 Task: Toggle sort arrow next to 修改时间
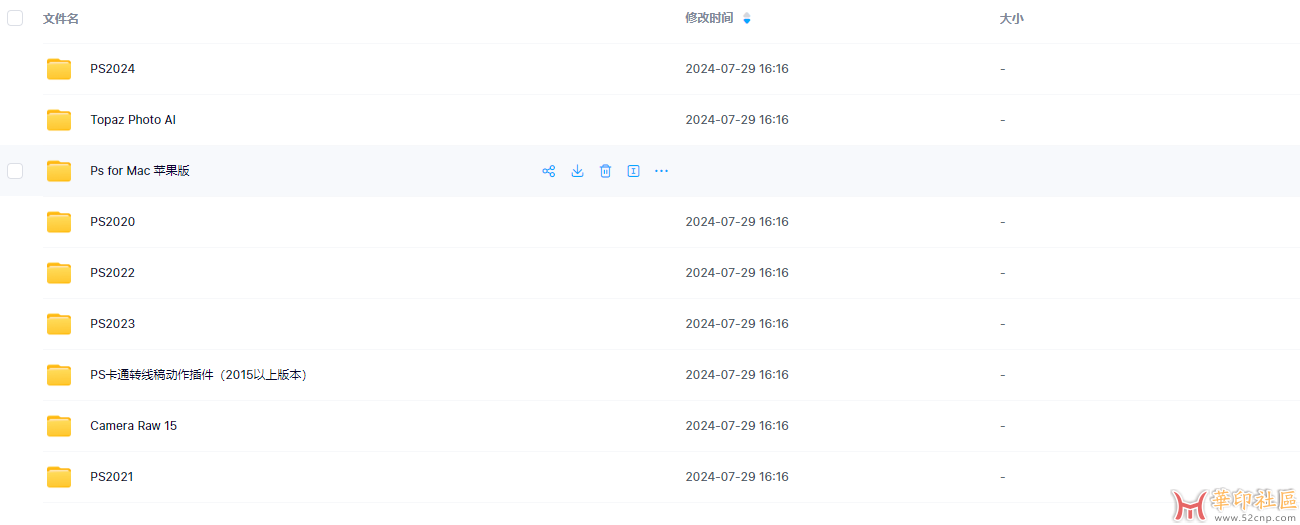point(747,18)
